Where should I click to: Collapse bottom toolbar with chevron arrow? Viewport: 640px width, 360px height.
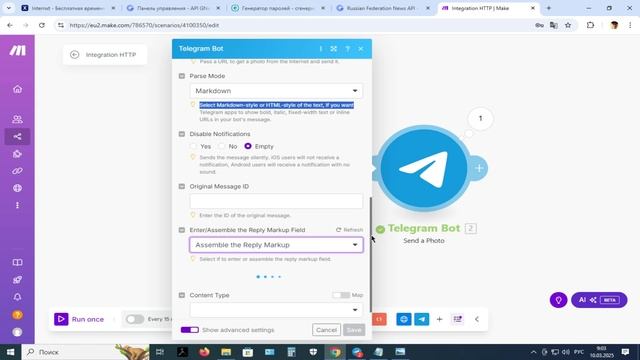[477, 319]
